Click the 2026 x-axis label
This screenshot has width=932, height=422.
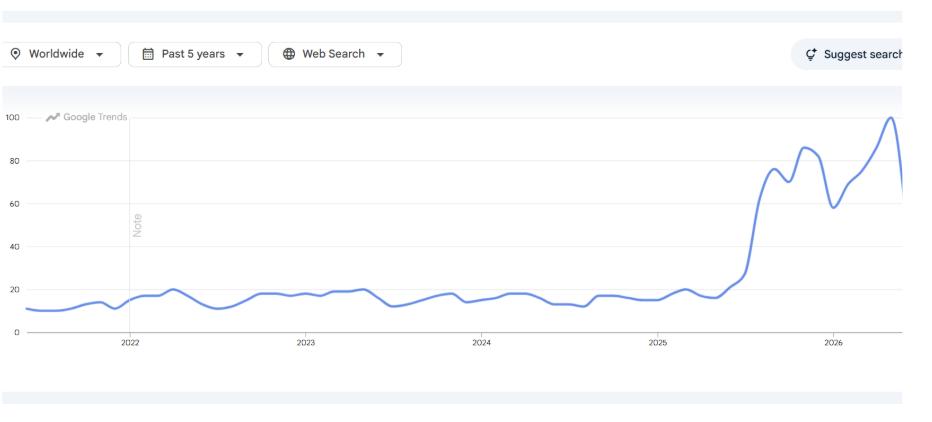tap(833, 343)
